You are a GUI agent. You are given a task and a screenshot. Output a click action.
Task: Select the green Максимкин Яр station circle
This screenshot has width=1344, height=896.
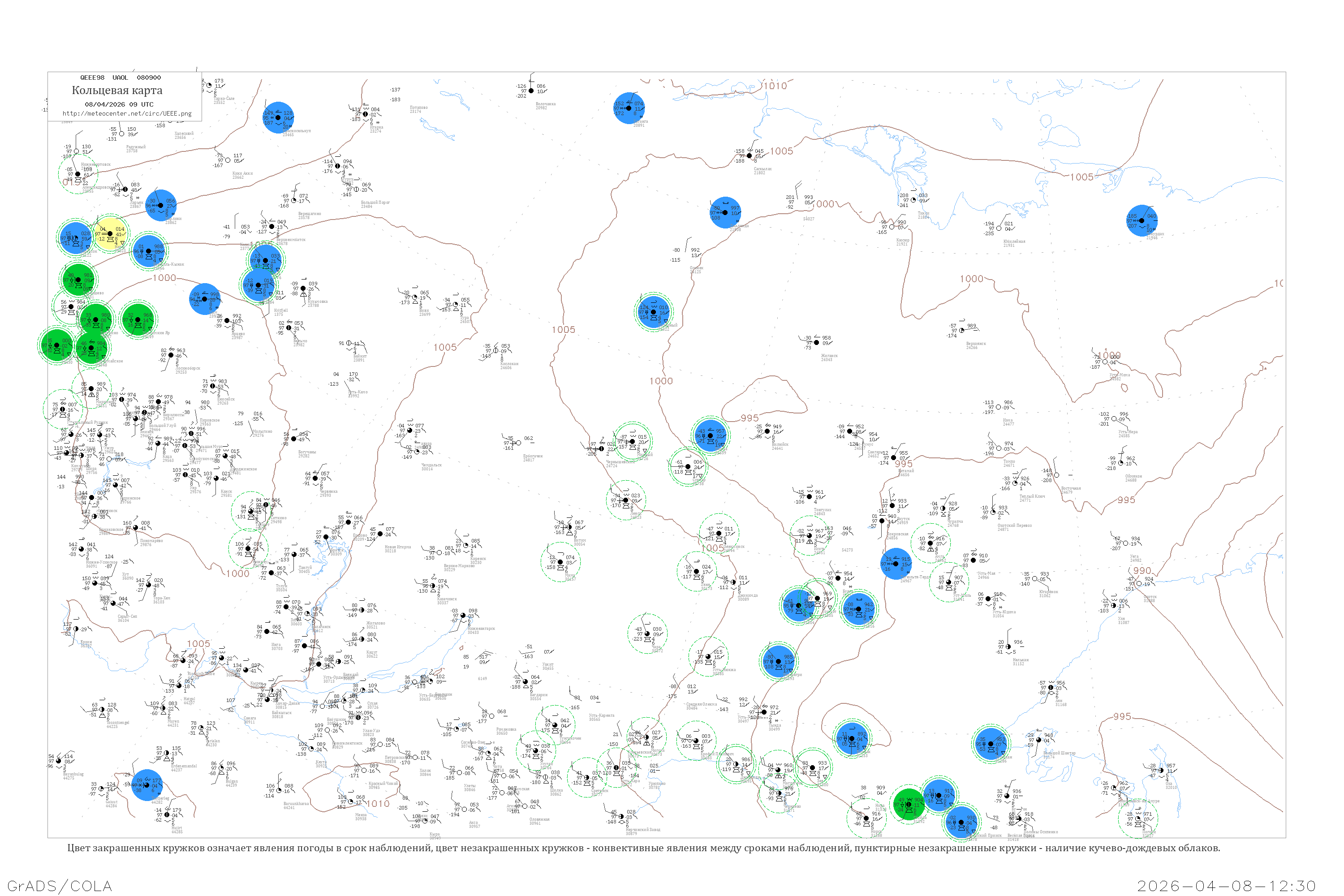138,320
